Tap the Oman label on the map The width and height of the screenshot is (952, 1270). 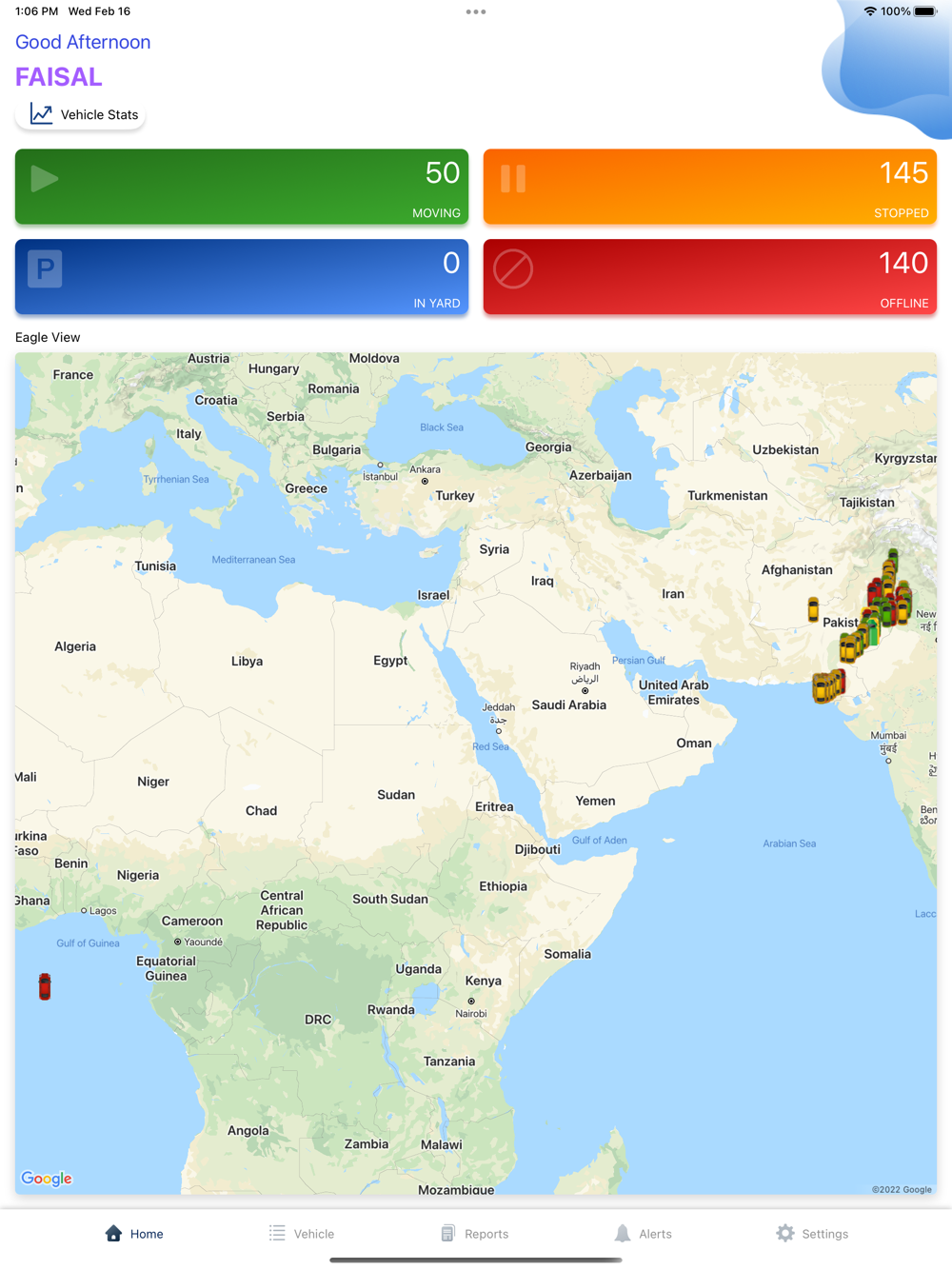(694, 744)
